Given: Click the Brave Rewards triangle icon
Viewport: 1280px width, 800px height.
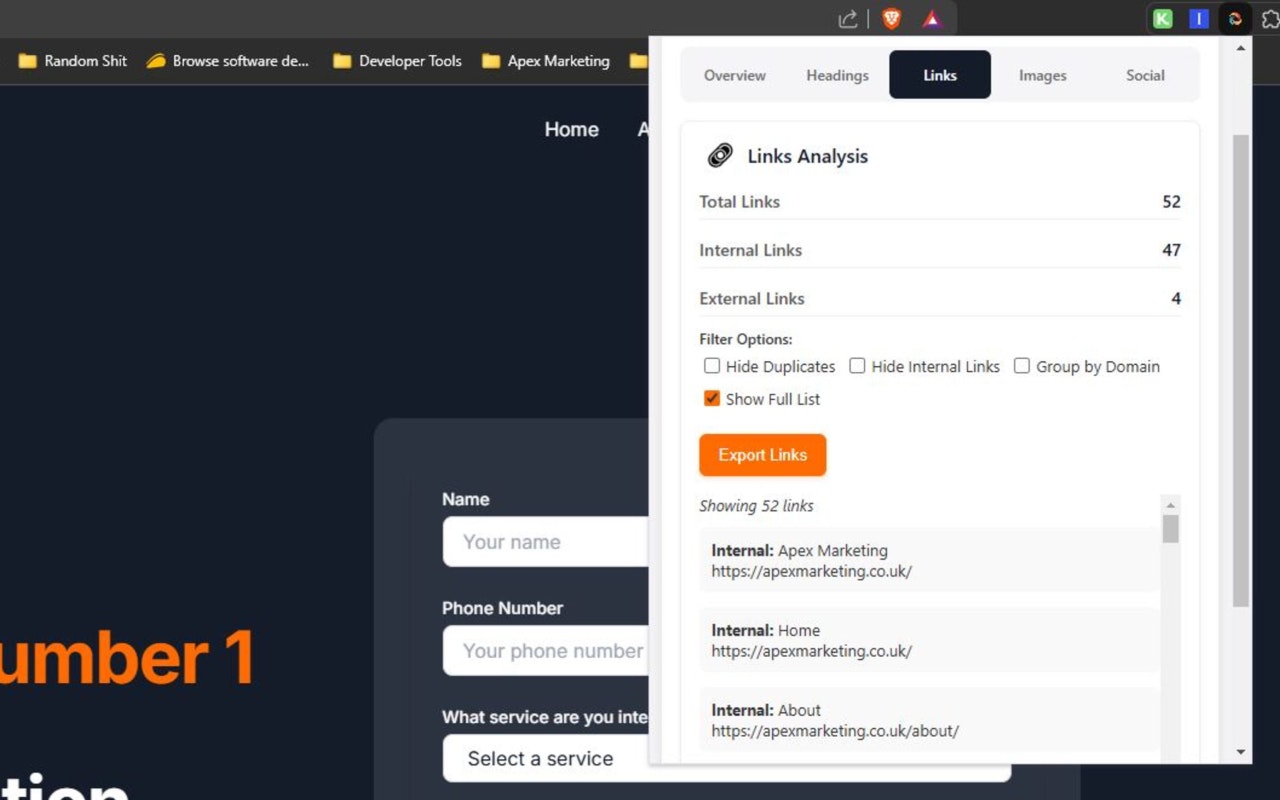Looking at the screenshot, I should 932,18.
